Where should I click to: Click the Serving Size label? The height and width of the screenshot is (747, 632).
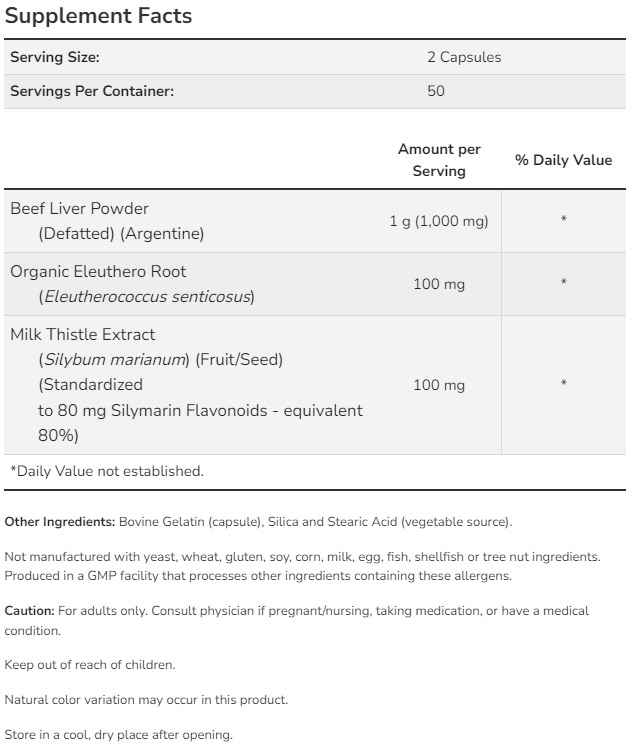pos(55,57)
